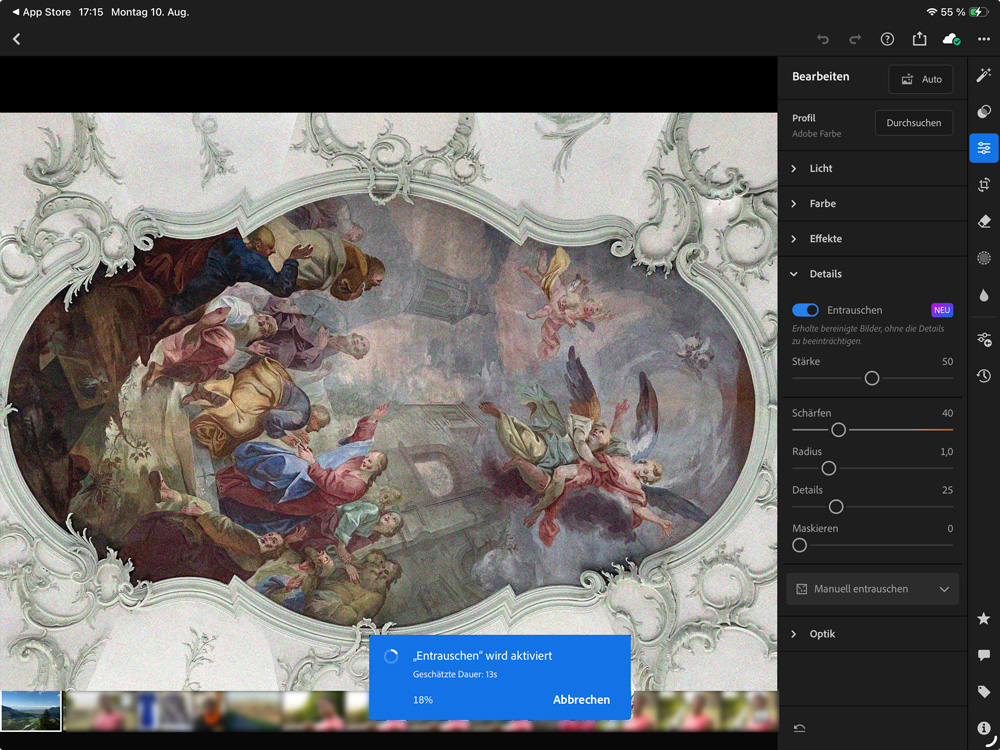Expand the Farbe section
1000x750 pixels.
click(x=872, y=203)
